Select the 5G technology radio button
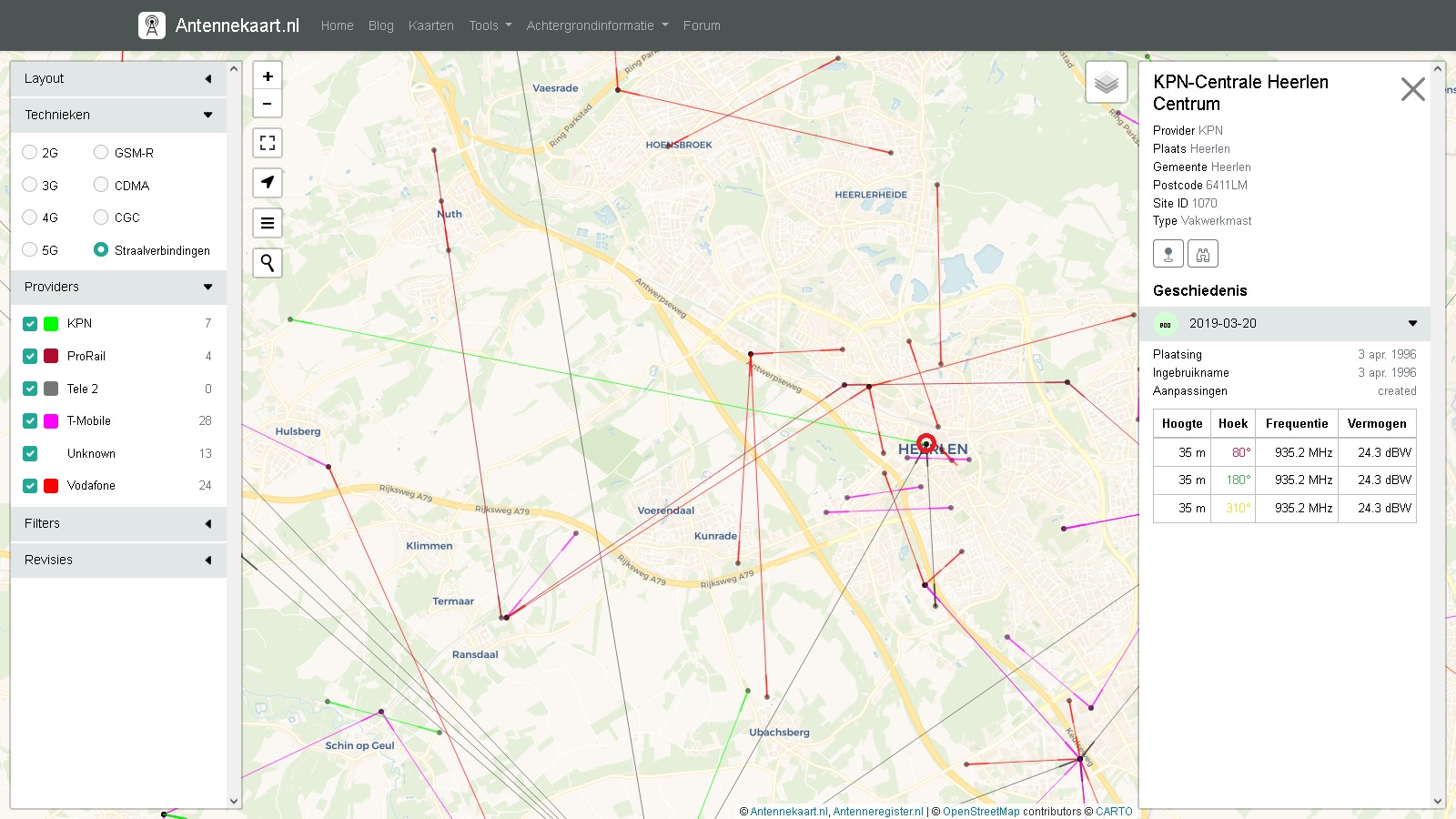The height and width of the screenshot is (819, 1456). pyautogui.click(x=30, y=250)
